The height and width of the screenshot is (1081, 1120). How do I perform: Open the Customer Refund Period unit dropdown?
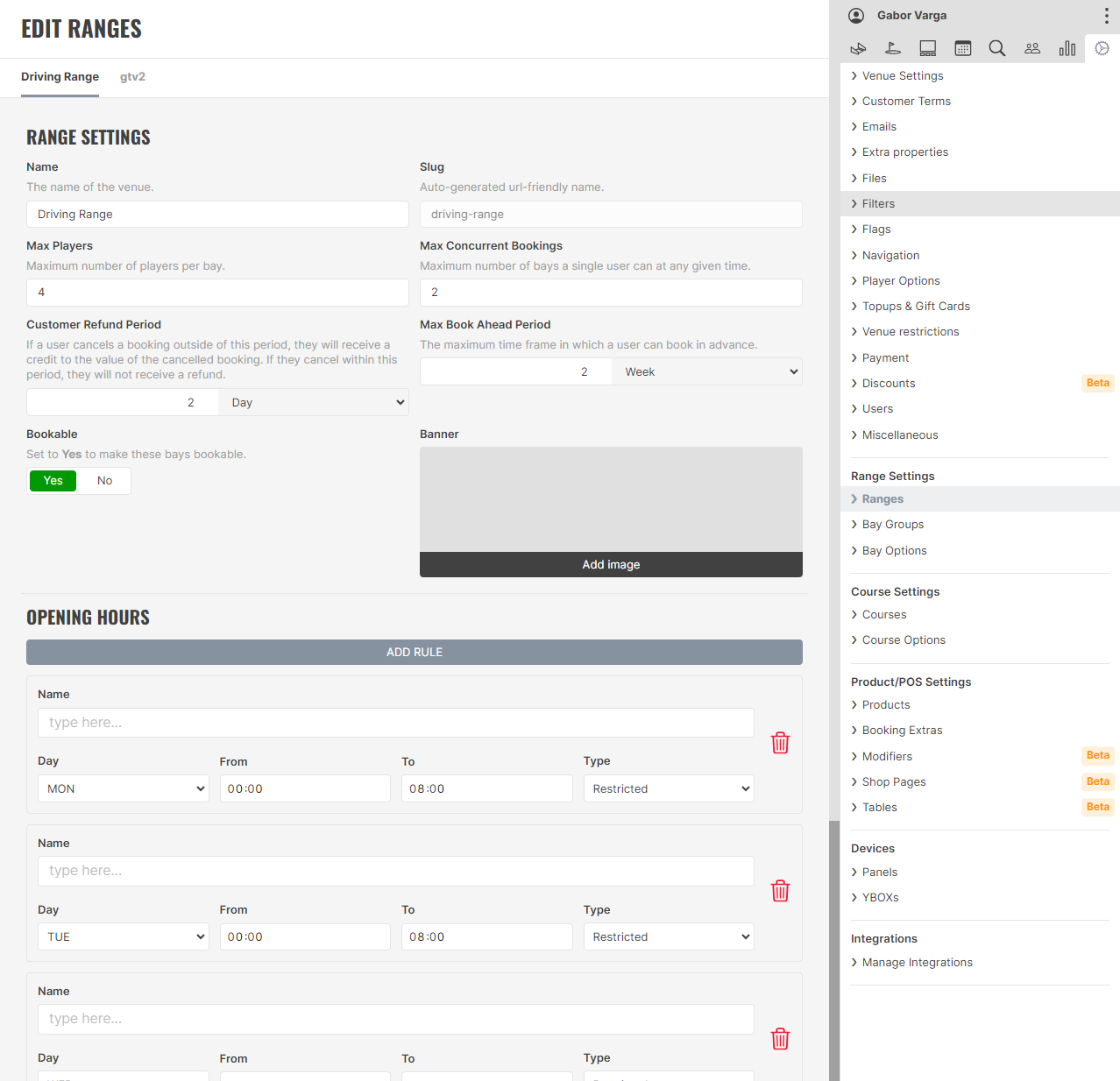[x=314, y=403]
